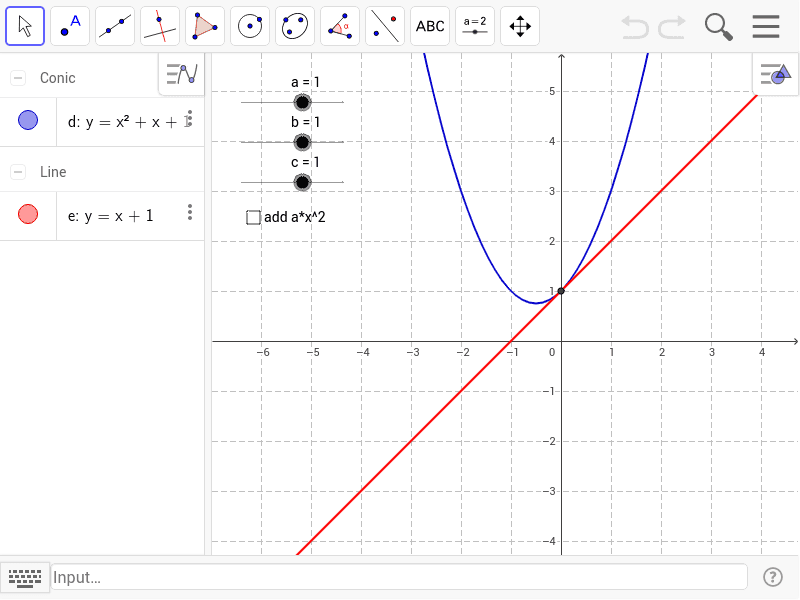Click the Undo button
800x600 pixels.
click(634, 25)
